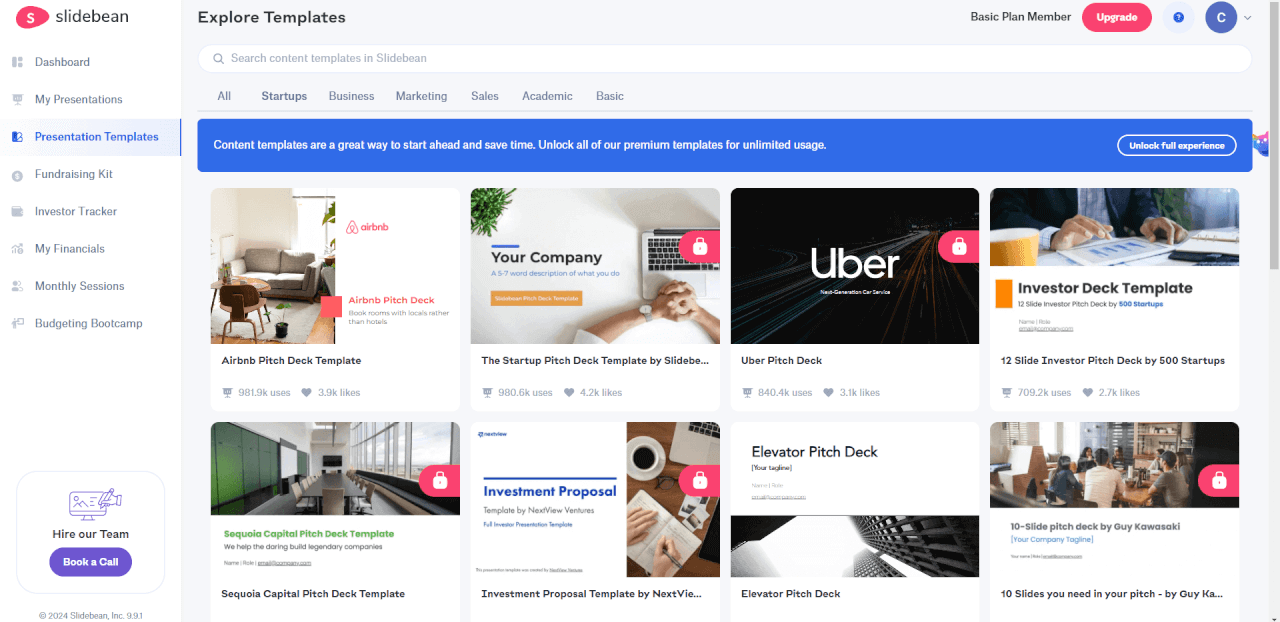Select the Academic category tab
The image size is (1280, 622).
point(547,96)
